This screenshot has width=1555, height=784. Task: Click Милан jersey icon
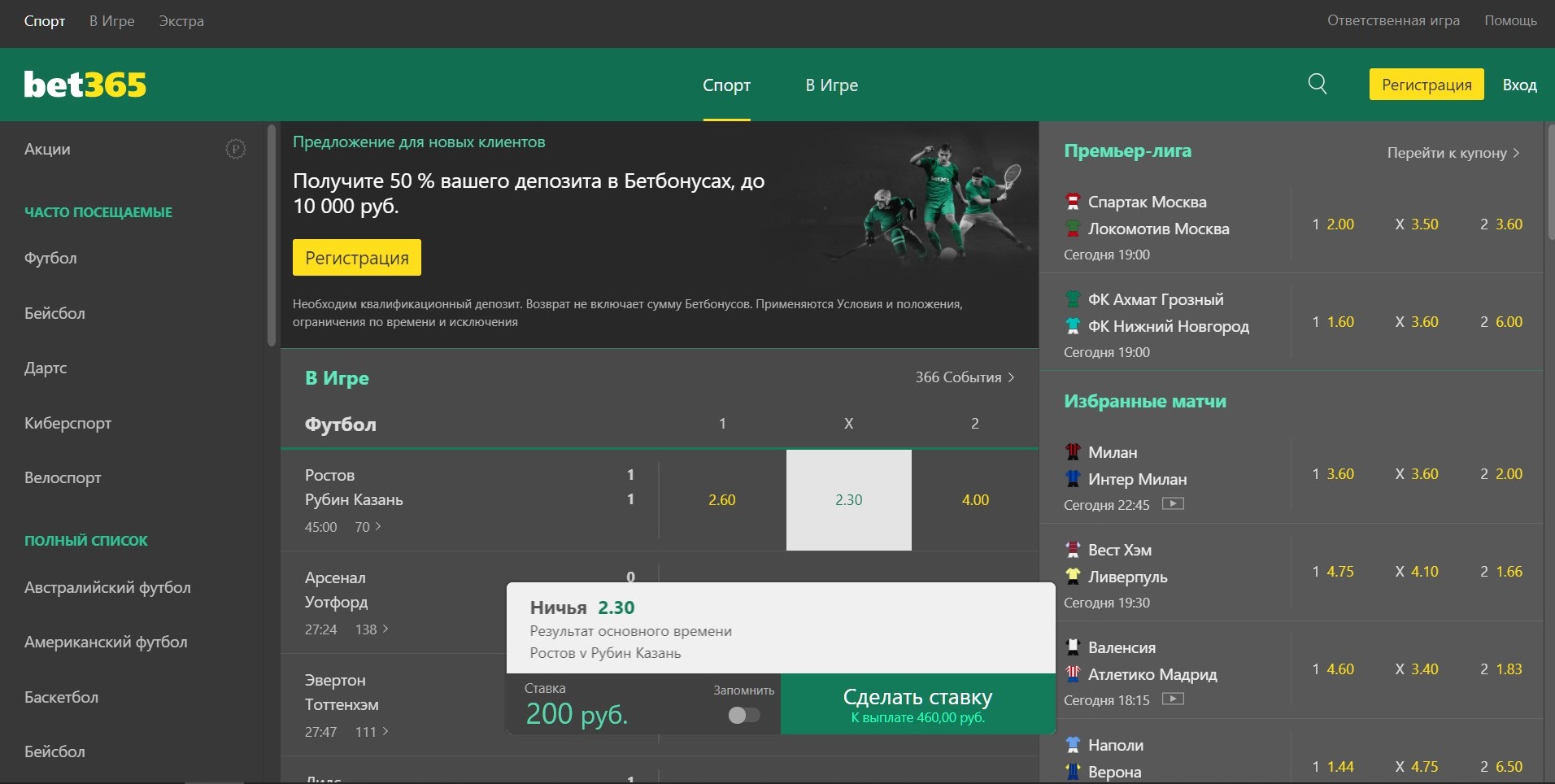pos(1073,452)
